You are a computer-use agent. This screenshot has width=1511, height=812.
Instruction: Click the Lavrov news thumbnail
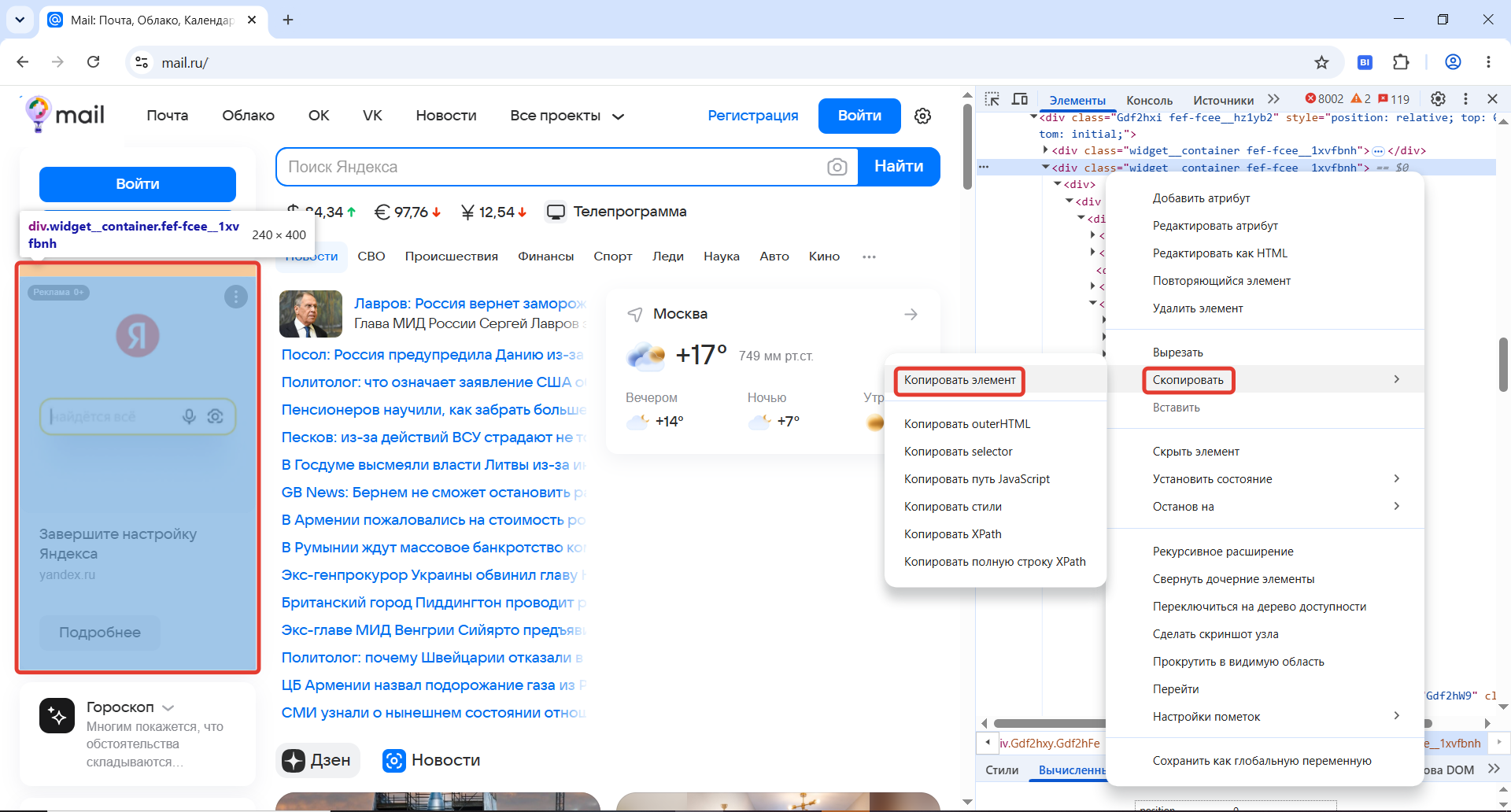coord(311,314)
